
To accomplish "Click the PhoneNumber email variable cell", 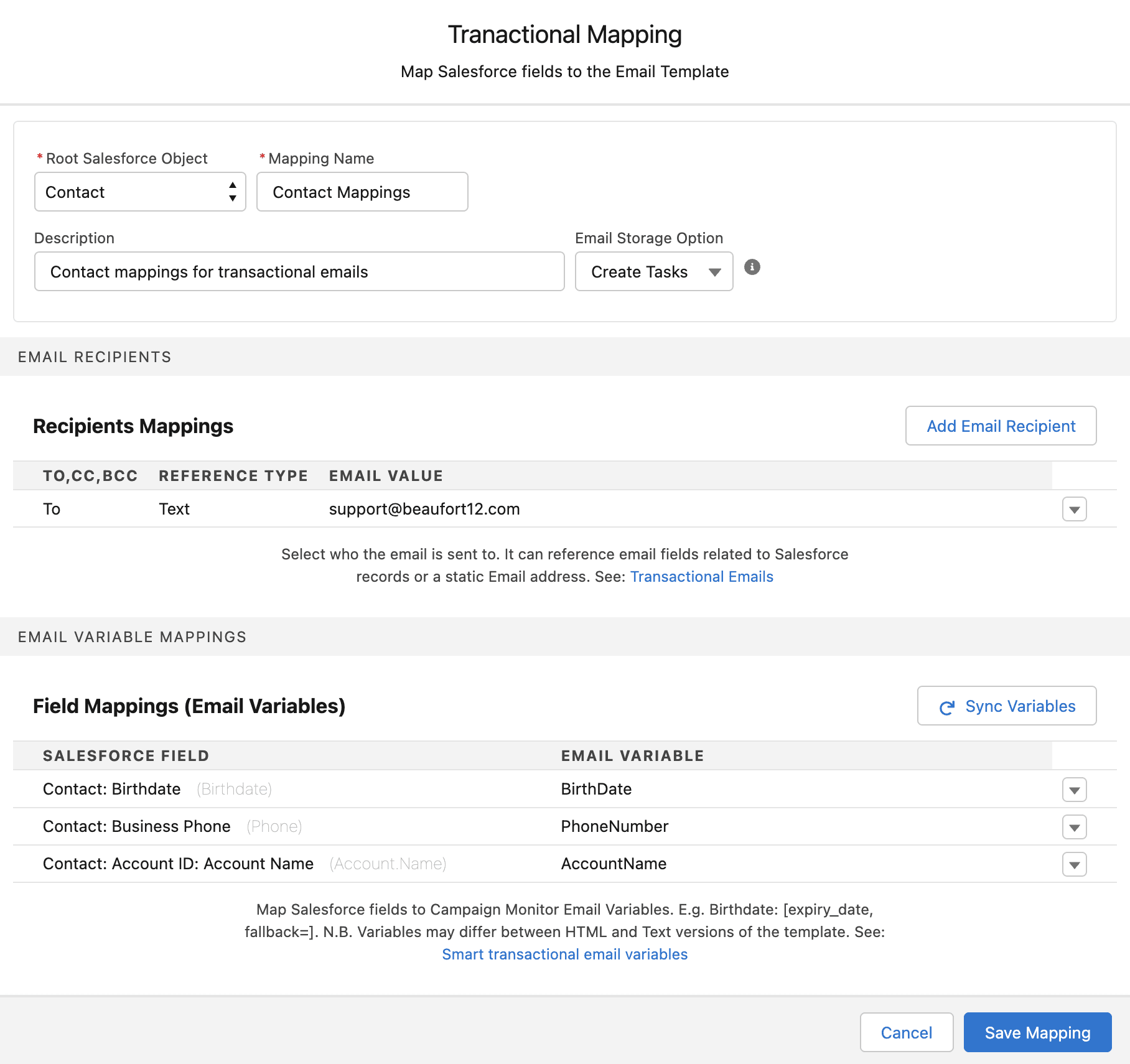I will pos(615,826).
